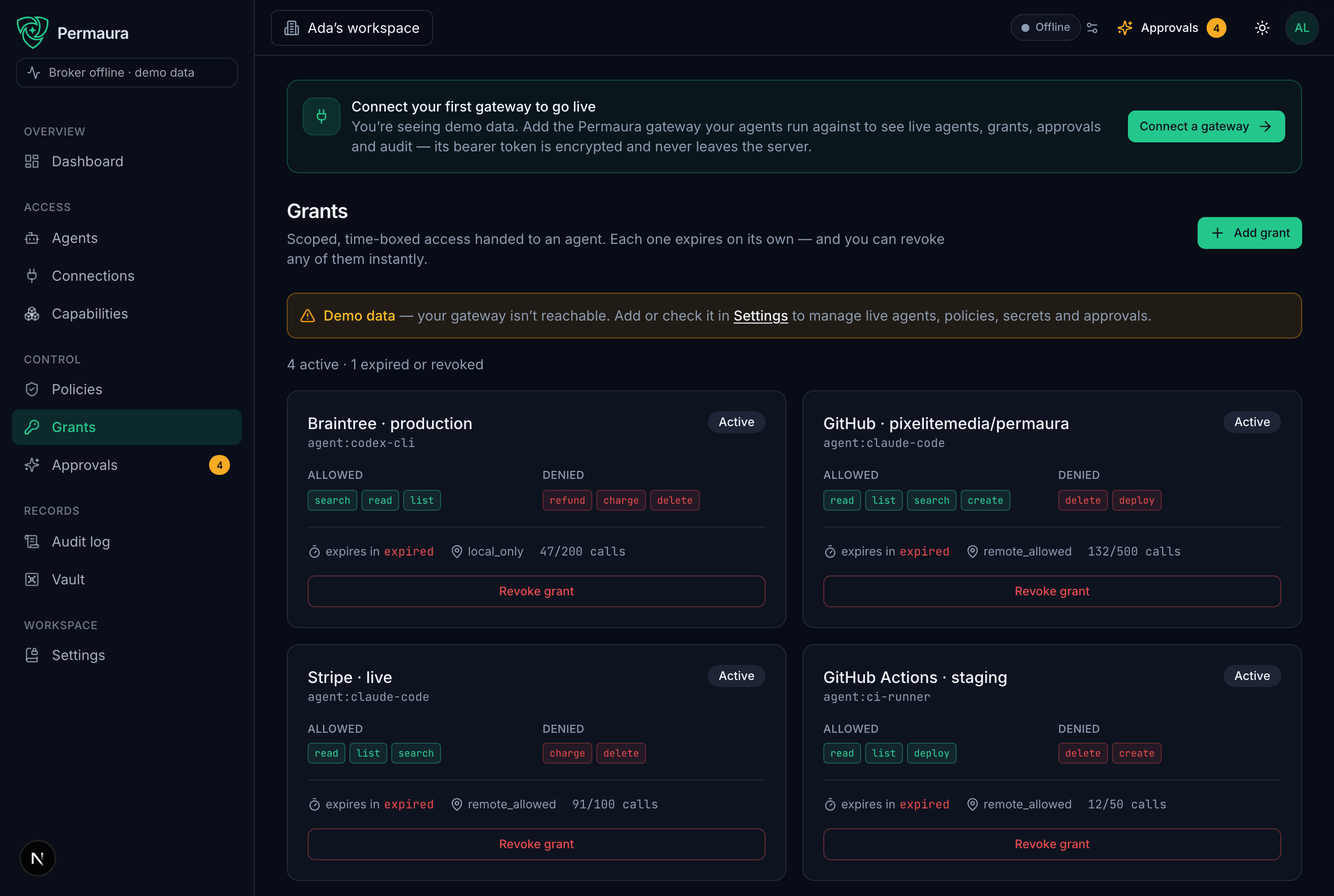
Task: Click the Grants key icon
Action: [x=32, y=427]
